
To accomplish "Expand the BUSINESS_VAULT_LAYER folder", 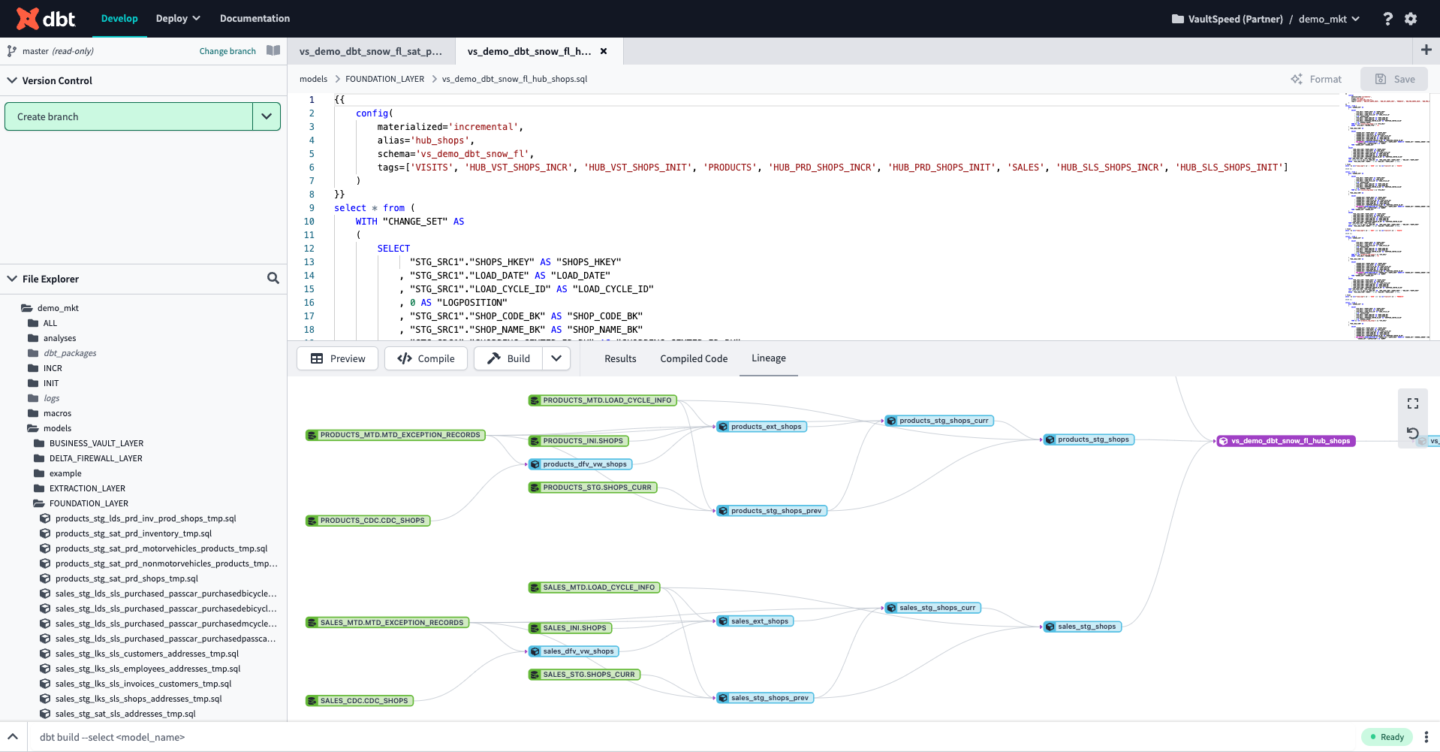I will tap(96, 443).
